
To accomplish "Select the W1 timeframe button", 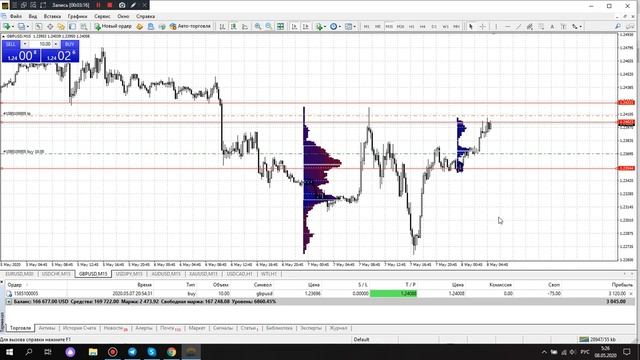I will click(x=445, y=27).
